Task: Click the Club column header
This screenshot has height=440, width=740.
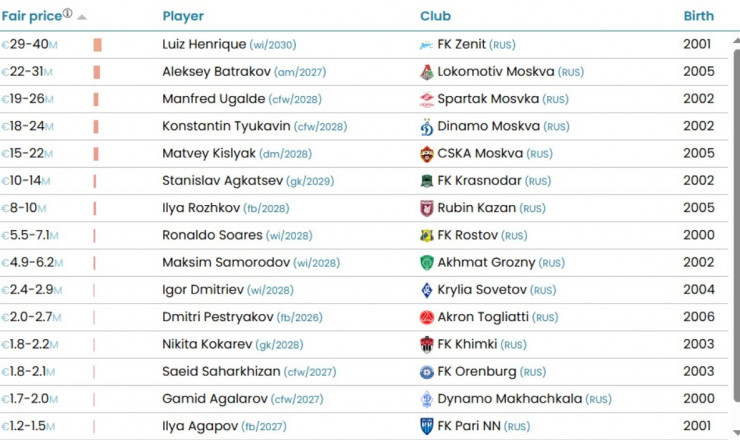Action: point(435,16)
